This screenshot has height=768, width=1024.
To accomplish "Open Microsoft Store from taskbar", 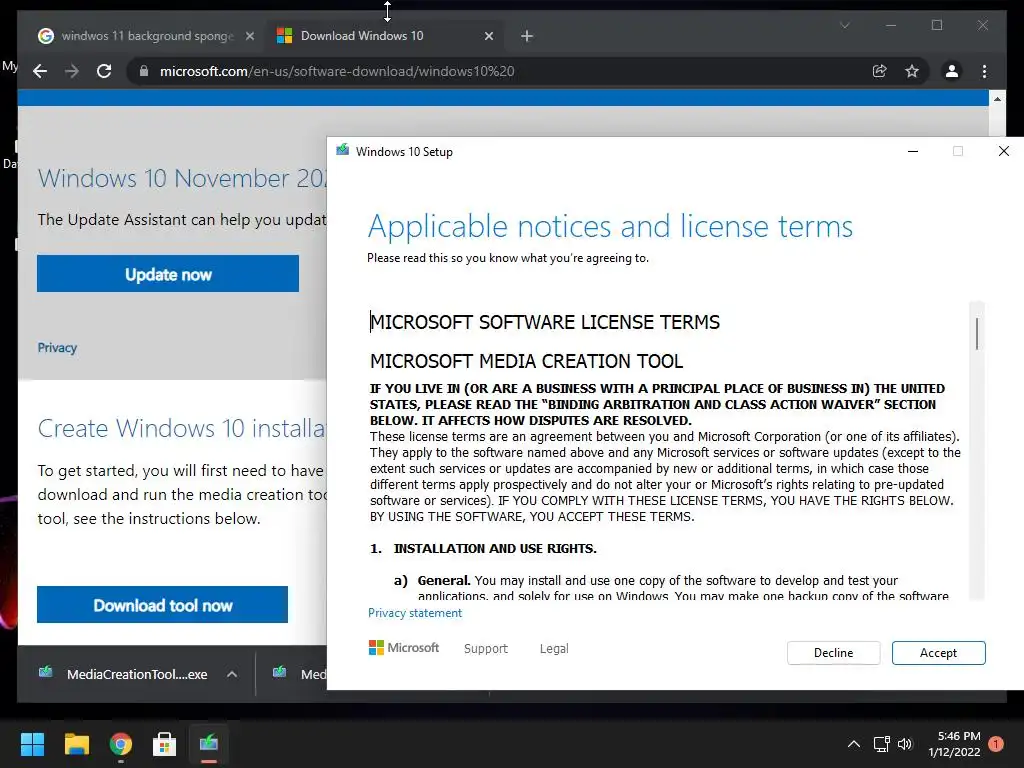I will click(x=165, y=744).
